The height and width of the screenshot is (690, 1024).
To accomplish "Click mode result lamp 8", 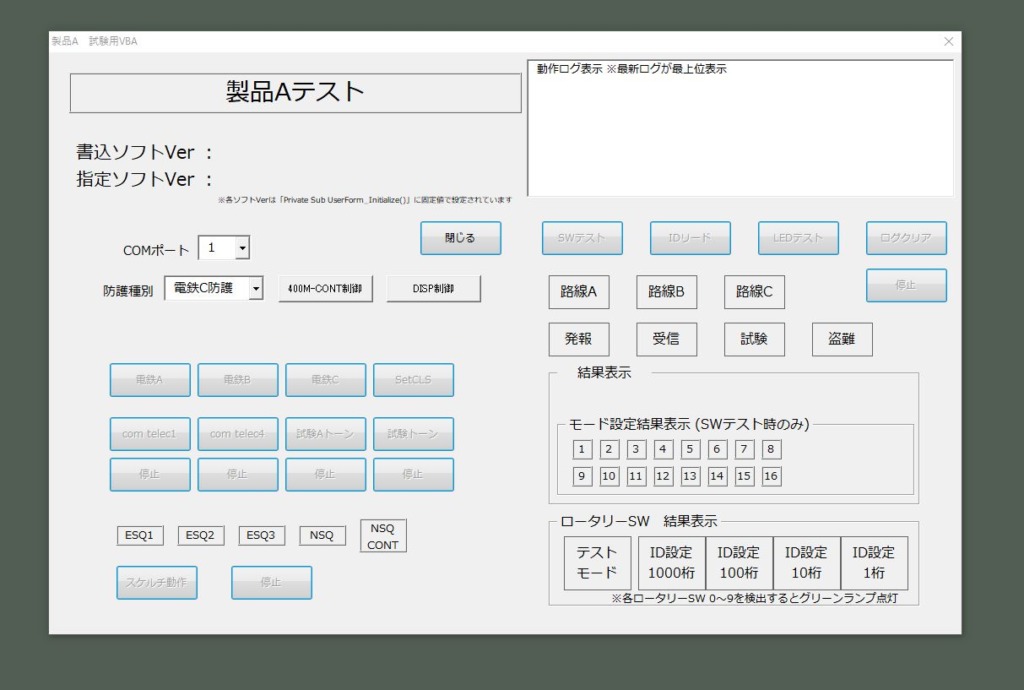I will click(x=771, y=449).
